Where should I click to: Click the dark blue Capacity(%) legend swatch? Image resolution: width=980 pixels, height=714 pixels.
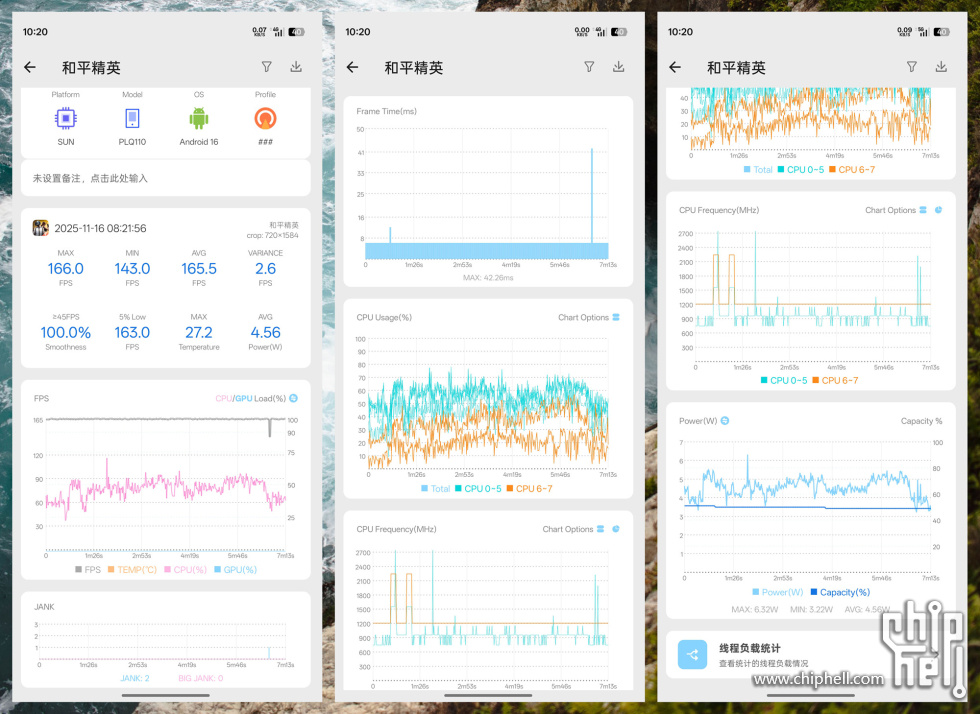[x=814, y=592]
